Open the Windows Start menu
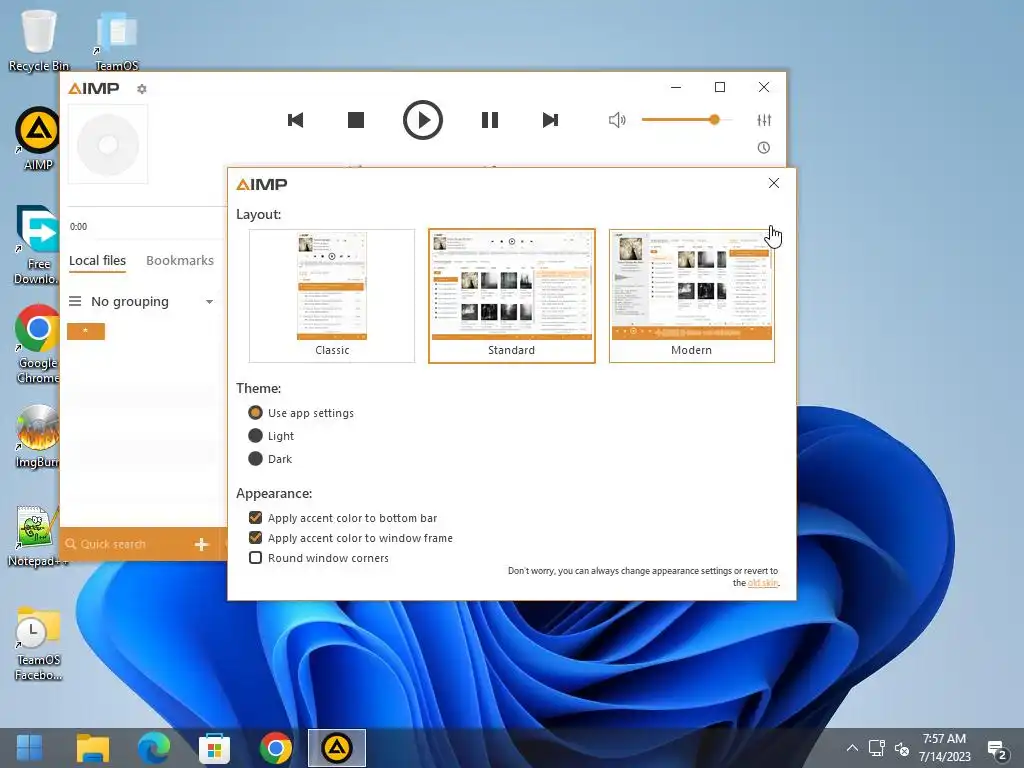This screenshot has height=768, width=1024. 29,748
